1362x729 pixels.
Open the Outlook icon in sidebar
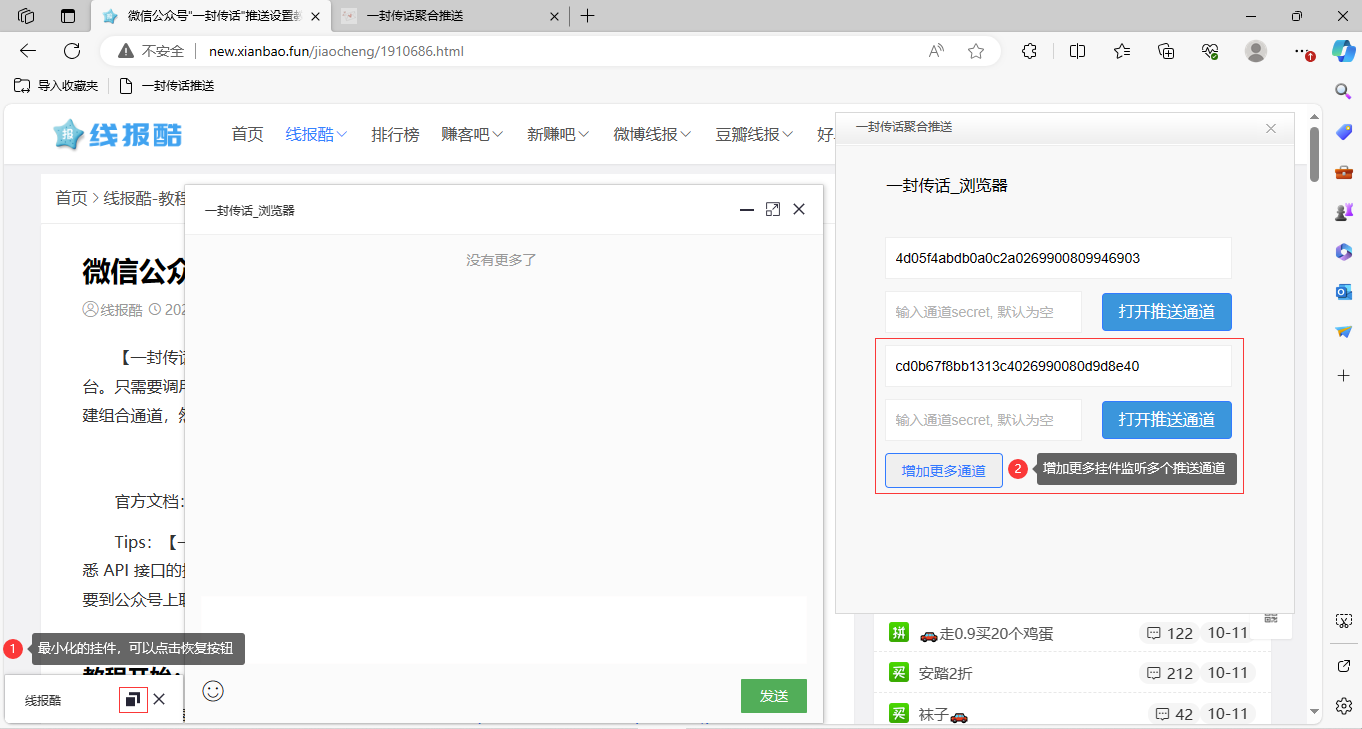[x=1344, y=292]
